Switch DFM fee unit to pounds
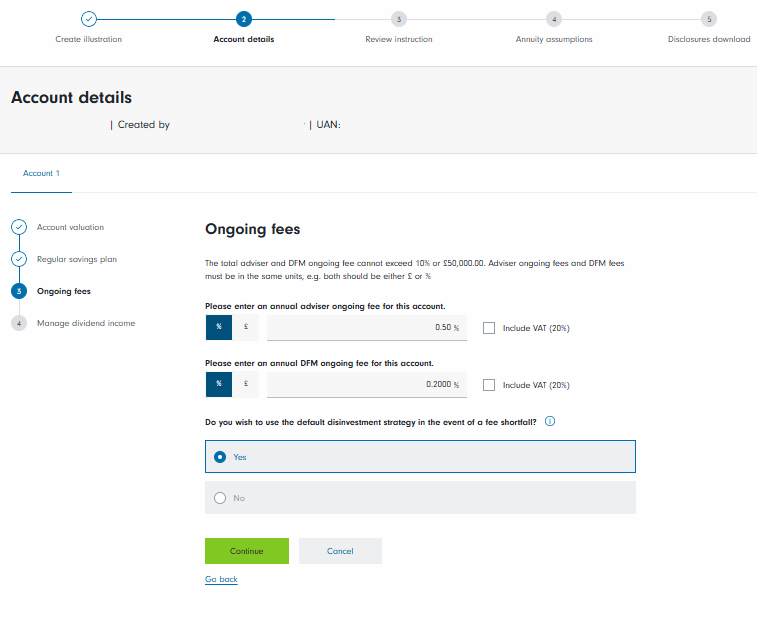The image size is (757, 618). tap(246, 385)
